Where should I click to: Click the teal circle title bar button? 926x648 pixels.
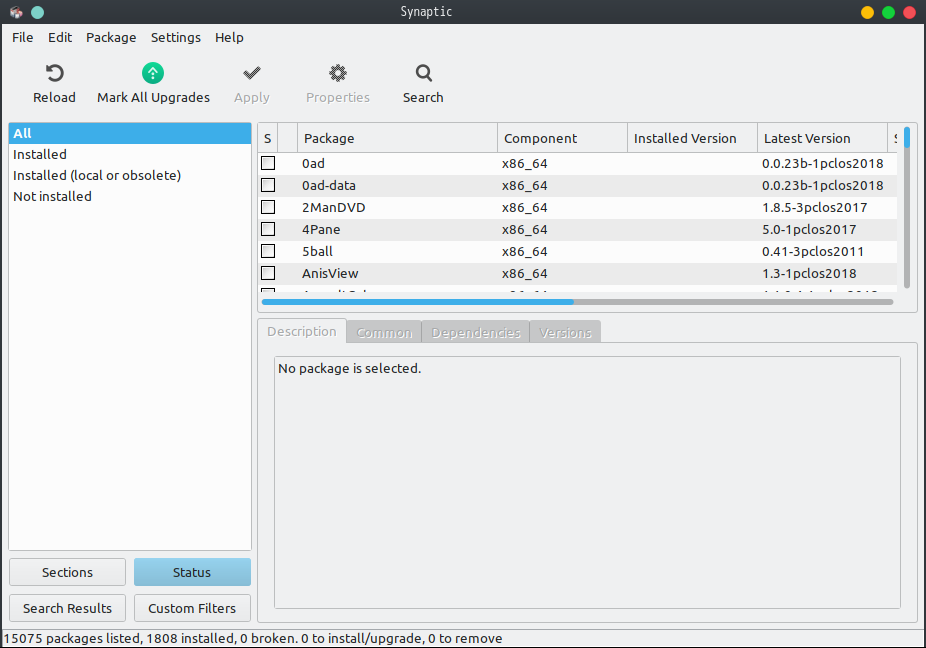37,12
